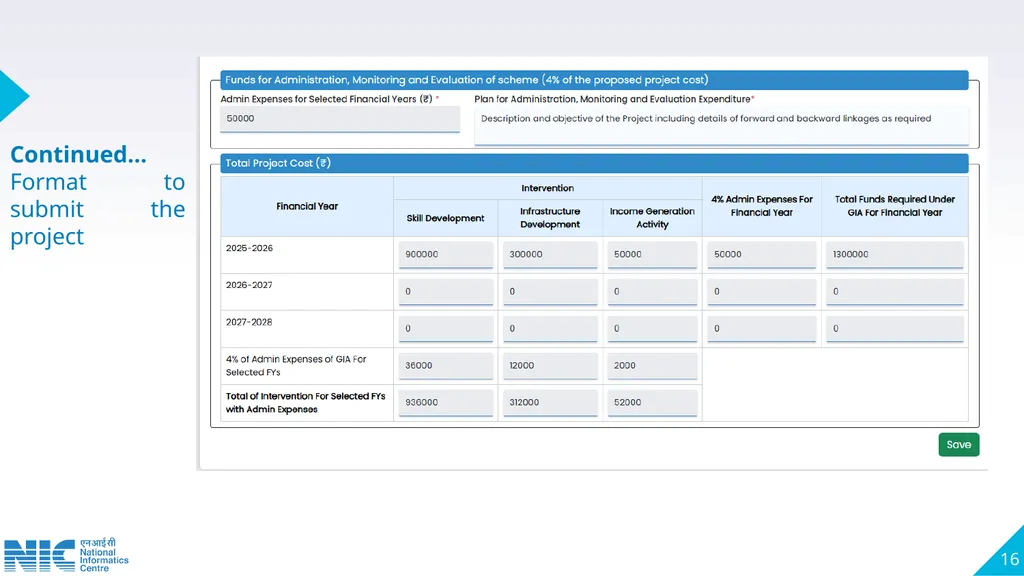Screen dimensions: 1024x576
Task: Click the 4% of Admin Expenses of GIA row label
Action: (x=296, y=366)
